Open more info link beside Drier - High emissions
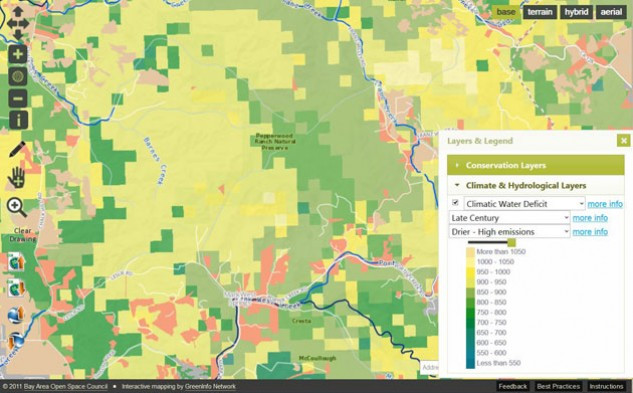This screenshot has width=633, height=393. coord(590,232)
